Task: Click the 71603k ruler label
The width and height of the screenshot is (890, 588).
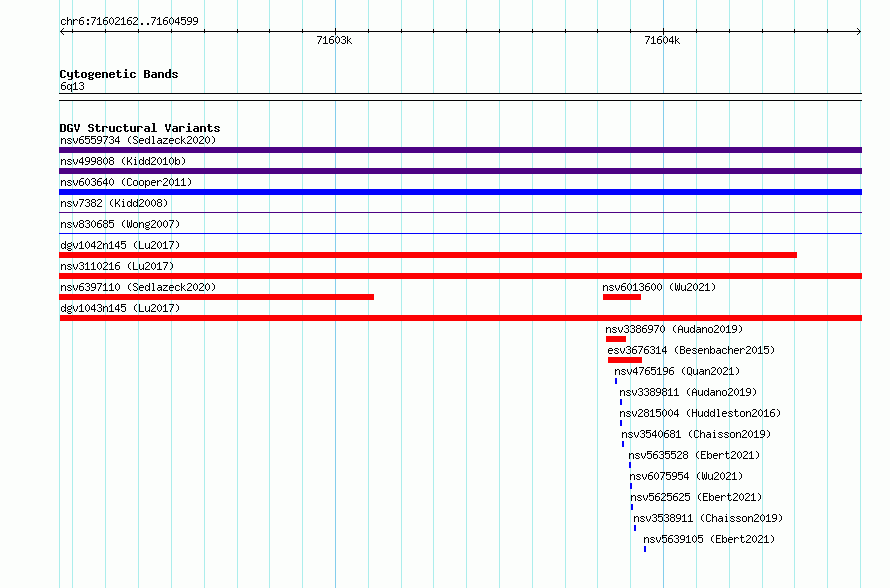Action: [x=334, y=40]
